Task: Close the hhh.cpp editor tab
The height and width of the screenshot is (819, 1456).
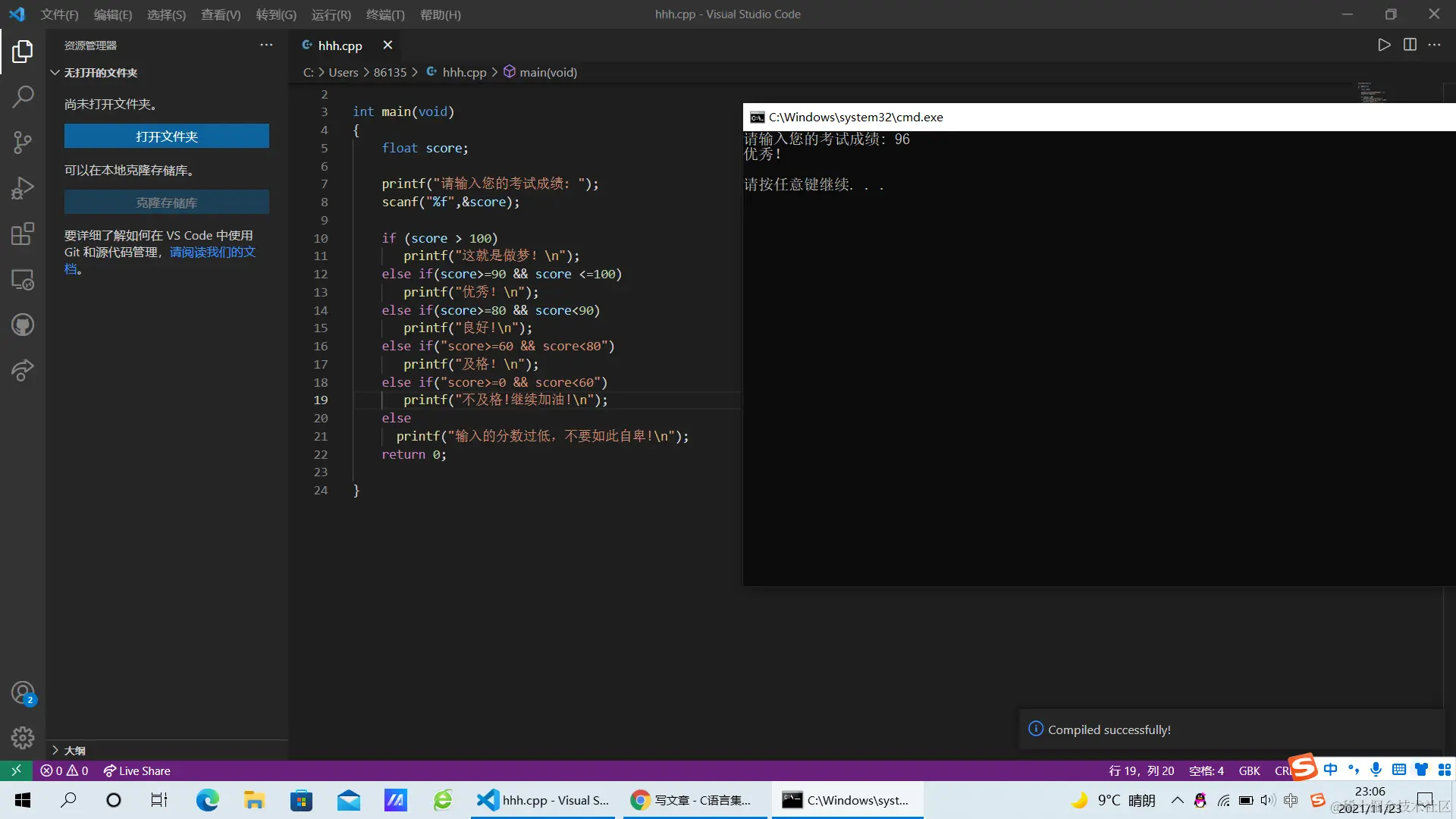Action: (x=388, y=45)
